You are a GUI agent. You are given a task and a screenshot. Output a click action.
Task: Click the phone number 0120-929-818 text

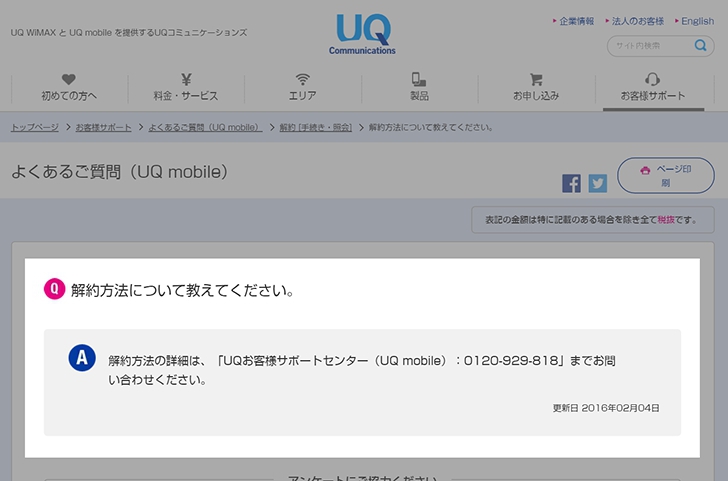click(x=511, y=360)
